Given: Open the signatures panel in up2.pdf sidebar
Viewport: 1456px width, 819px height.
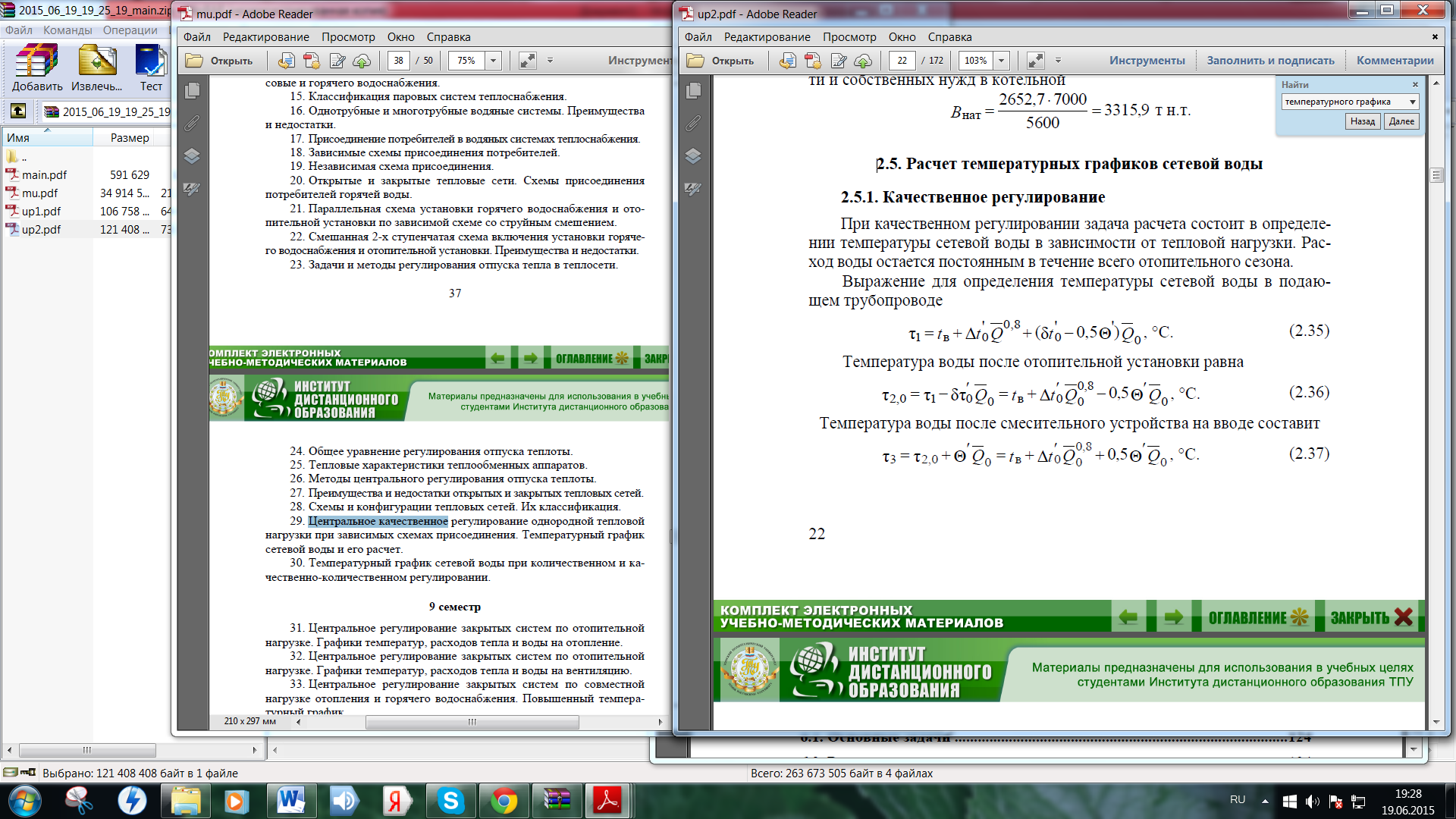Looking at the screenshot, I should pos(693,189).
